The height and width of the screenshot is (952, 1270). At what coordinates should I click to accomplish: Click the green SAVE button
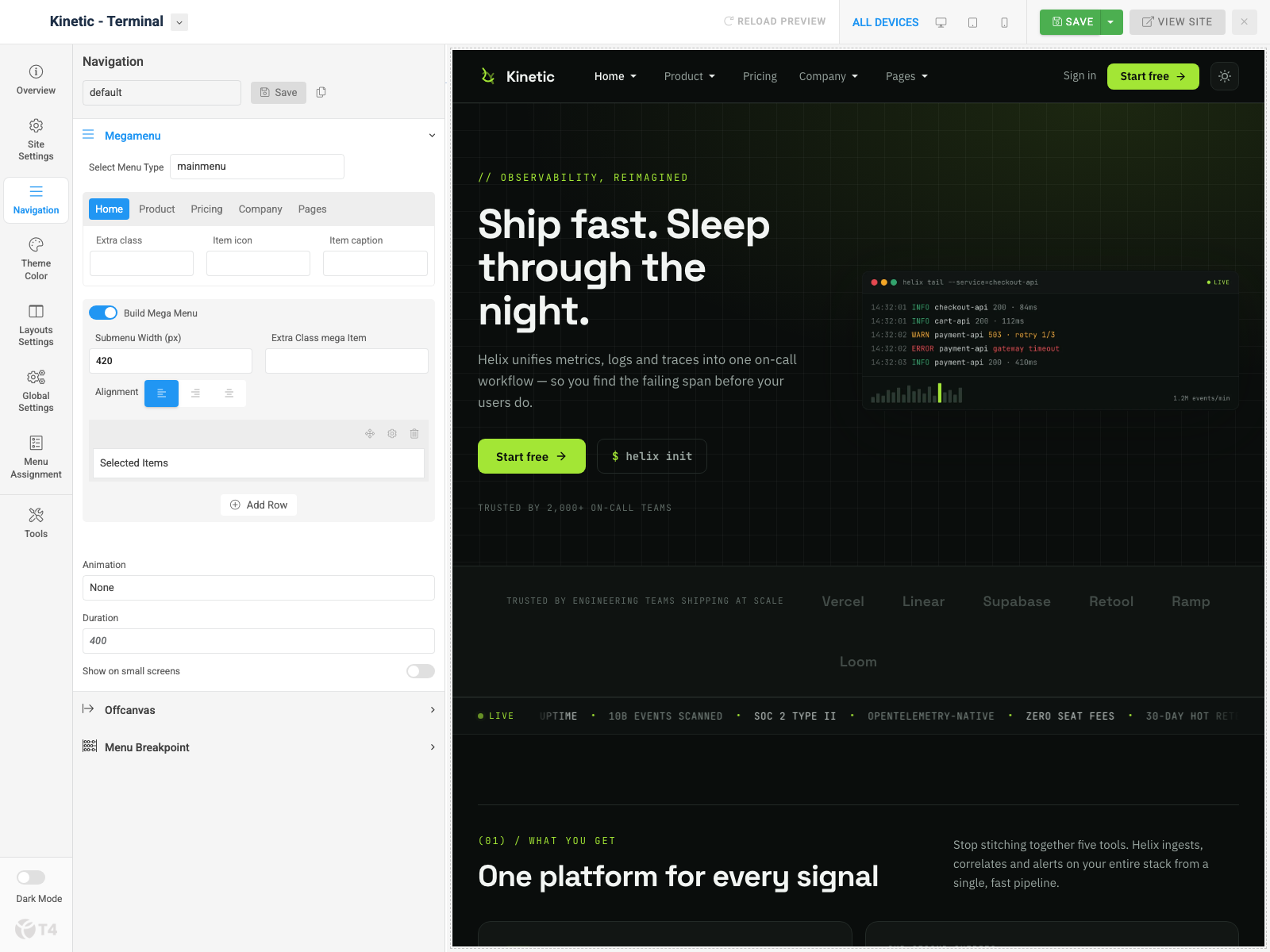coord(1071,22)
